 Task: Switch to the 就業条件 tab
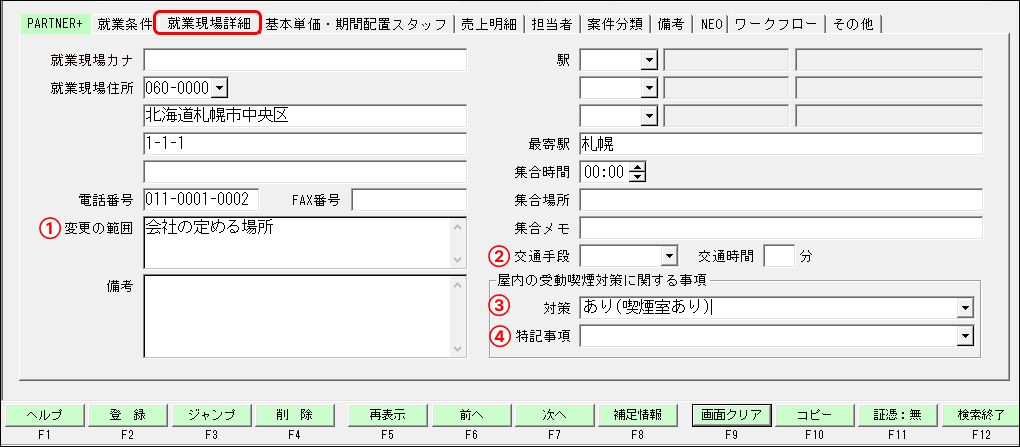[x=124, y=24]
